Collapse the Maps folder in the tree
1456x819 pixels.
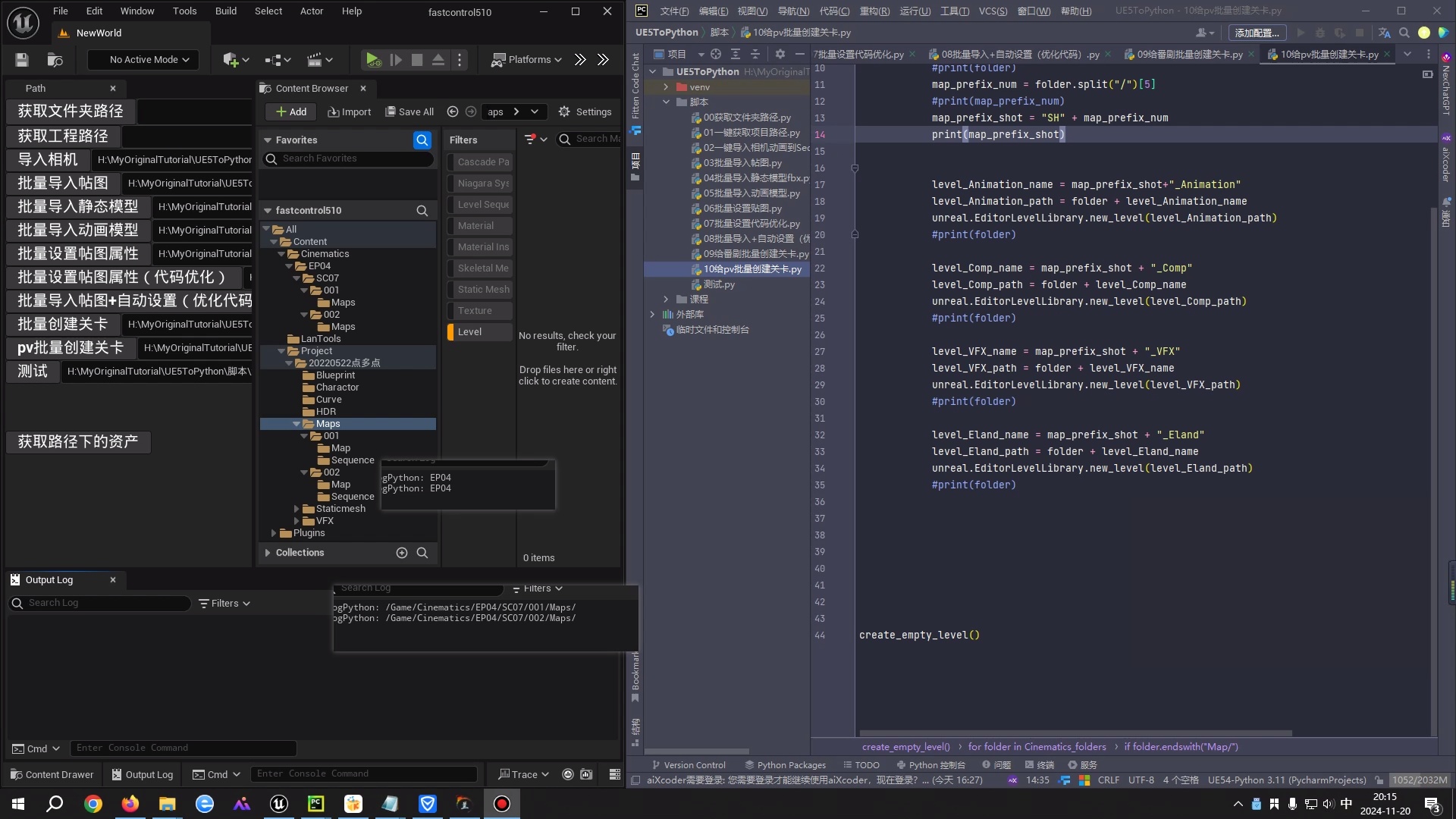pyautogui.click(x=297, y=424)
